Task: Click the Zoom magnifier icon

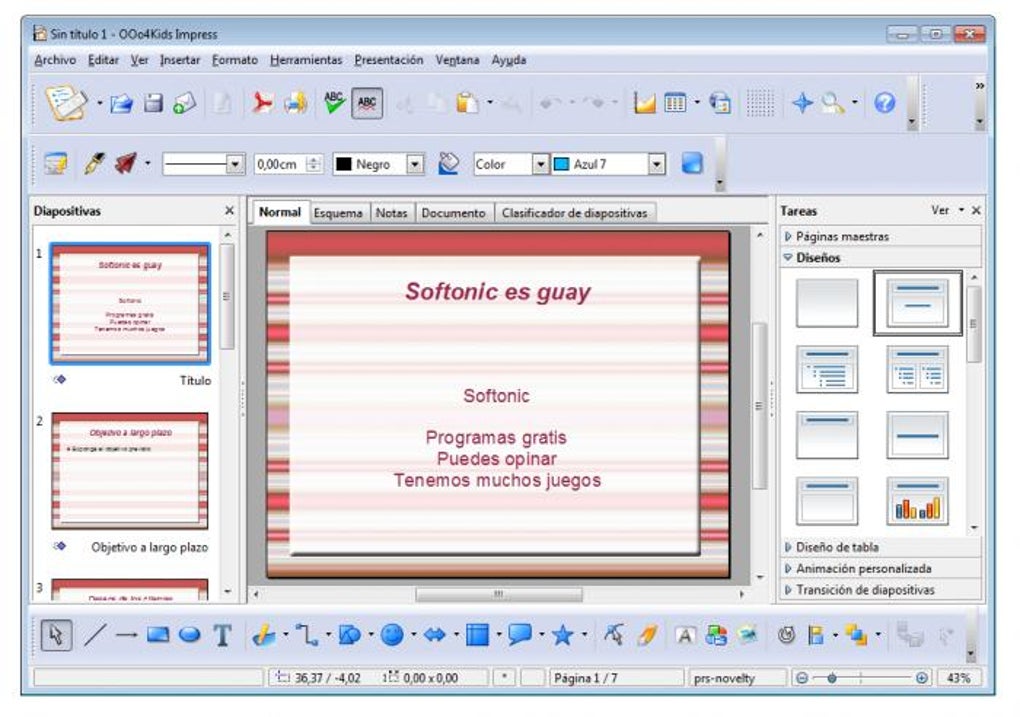Action: point(832,103)
